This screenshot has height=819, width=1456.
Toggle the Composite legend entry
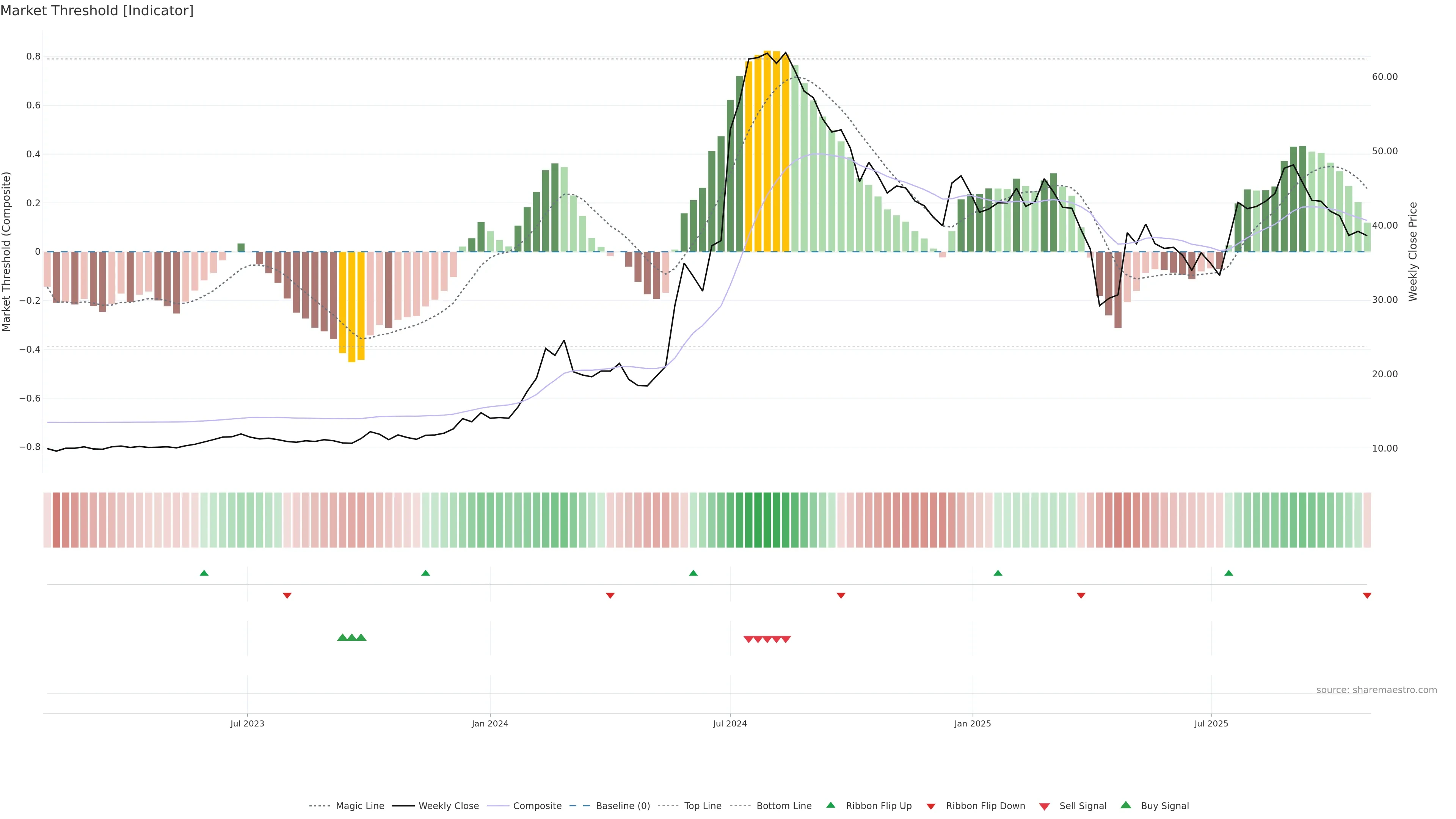[537, 806]
